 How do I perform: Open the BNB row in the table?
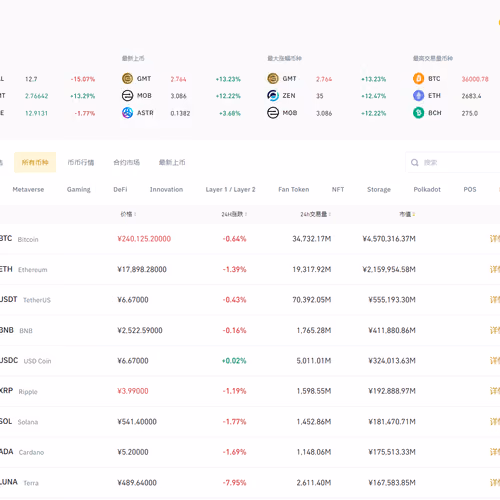tap(250, 330)
